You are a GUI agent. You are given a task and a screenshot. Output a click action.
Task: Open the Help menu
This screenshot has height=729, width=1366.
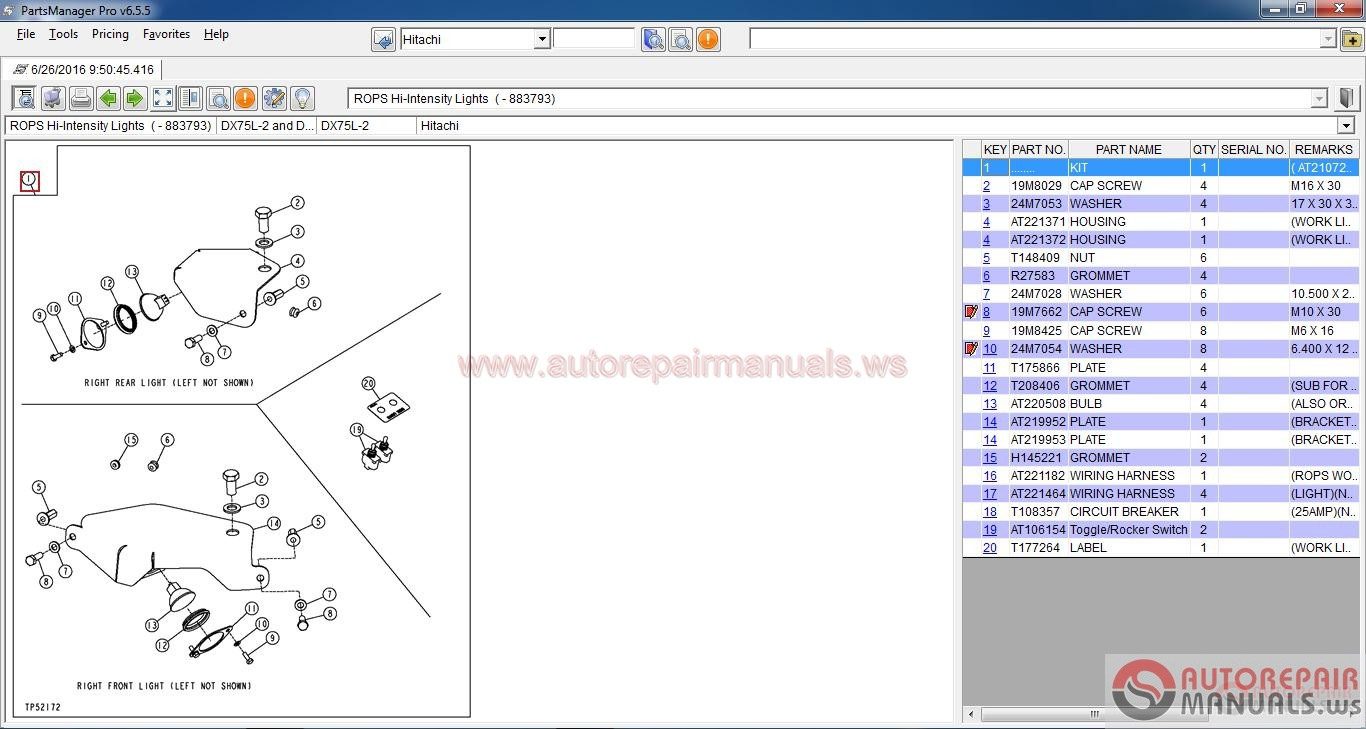tap(216, 34)
